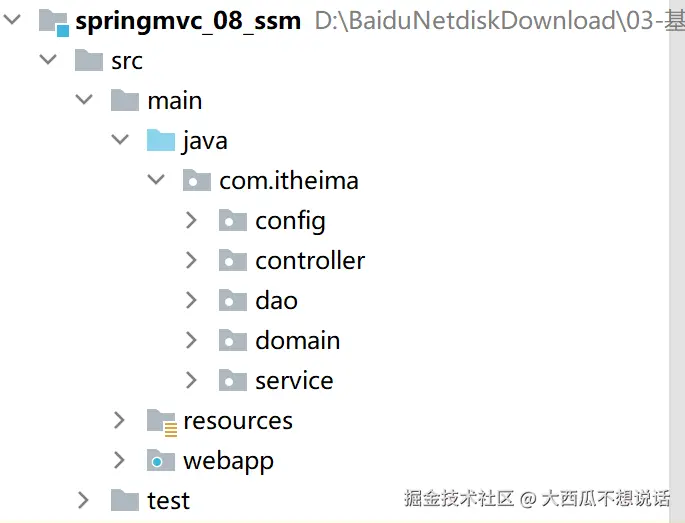Click the config package folder icon
Image resolution: width=685 pixels, height=523 pixels.
click(x=232, y=220)
